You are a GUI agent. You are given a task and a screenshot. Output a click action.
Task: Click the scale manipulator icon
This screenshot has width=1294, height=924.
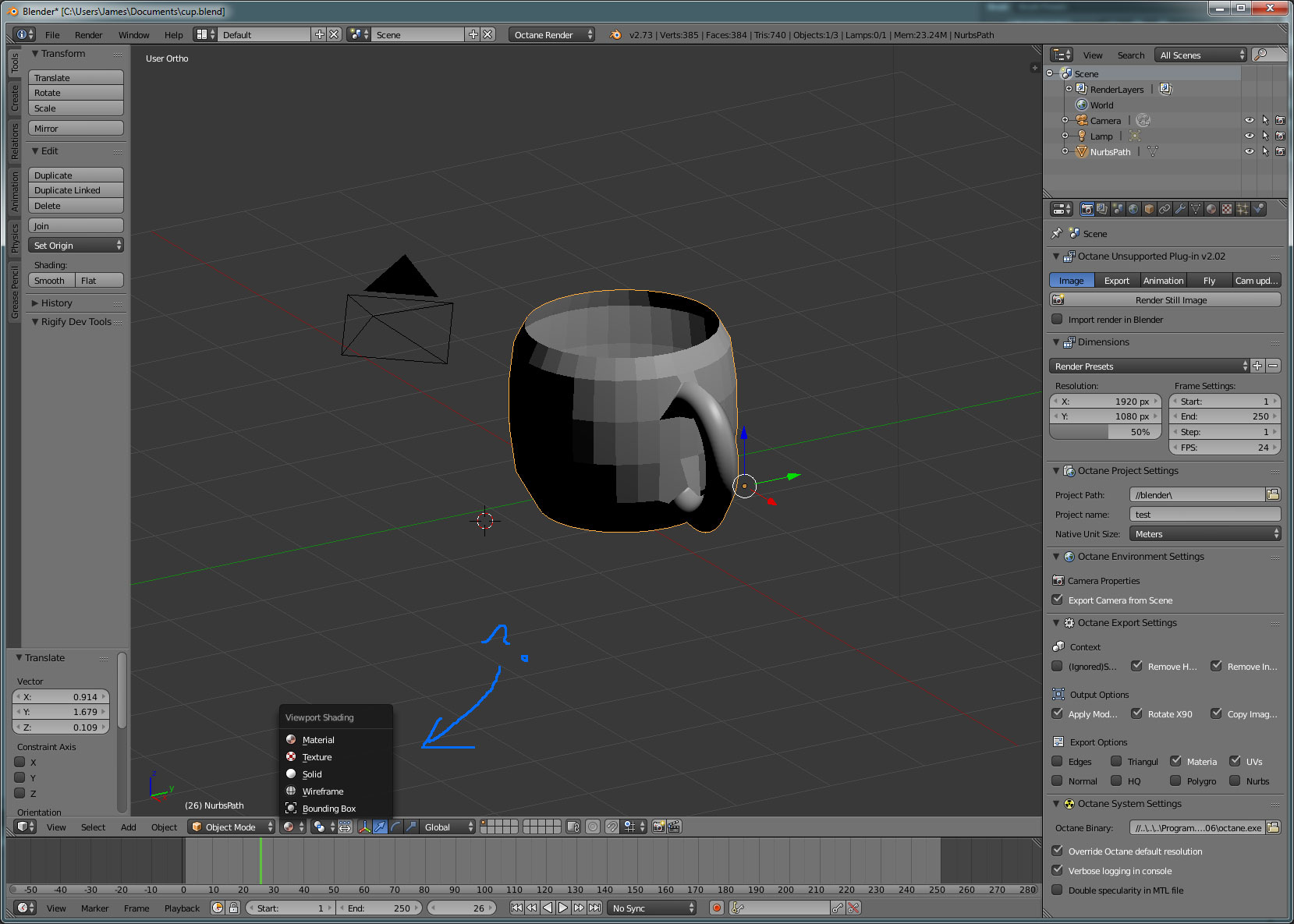click(411, 827)
